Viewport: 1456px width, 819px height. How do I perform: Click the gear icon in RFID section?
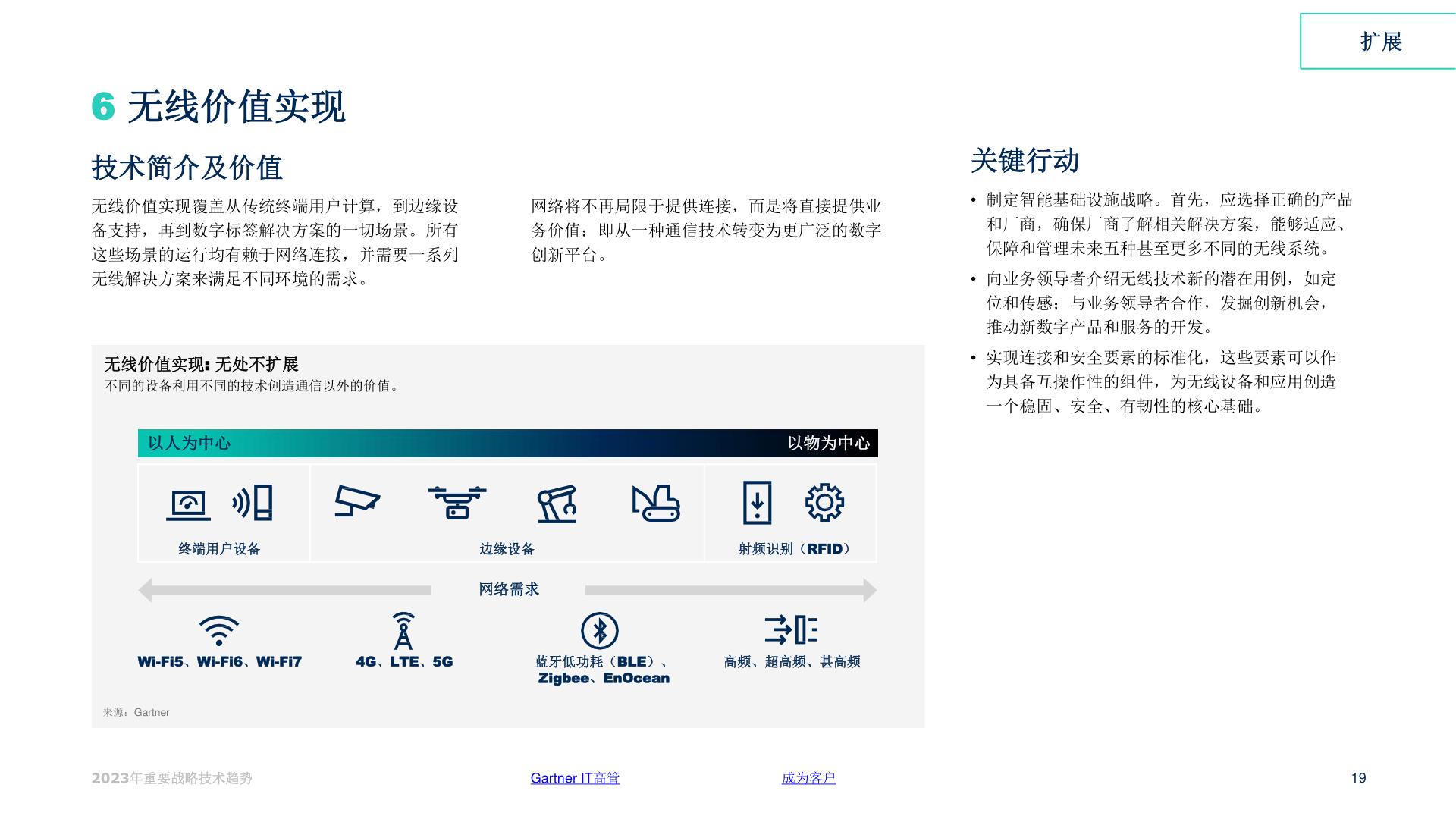[824, 502]
